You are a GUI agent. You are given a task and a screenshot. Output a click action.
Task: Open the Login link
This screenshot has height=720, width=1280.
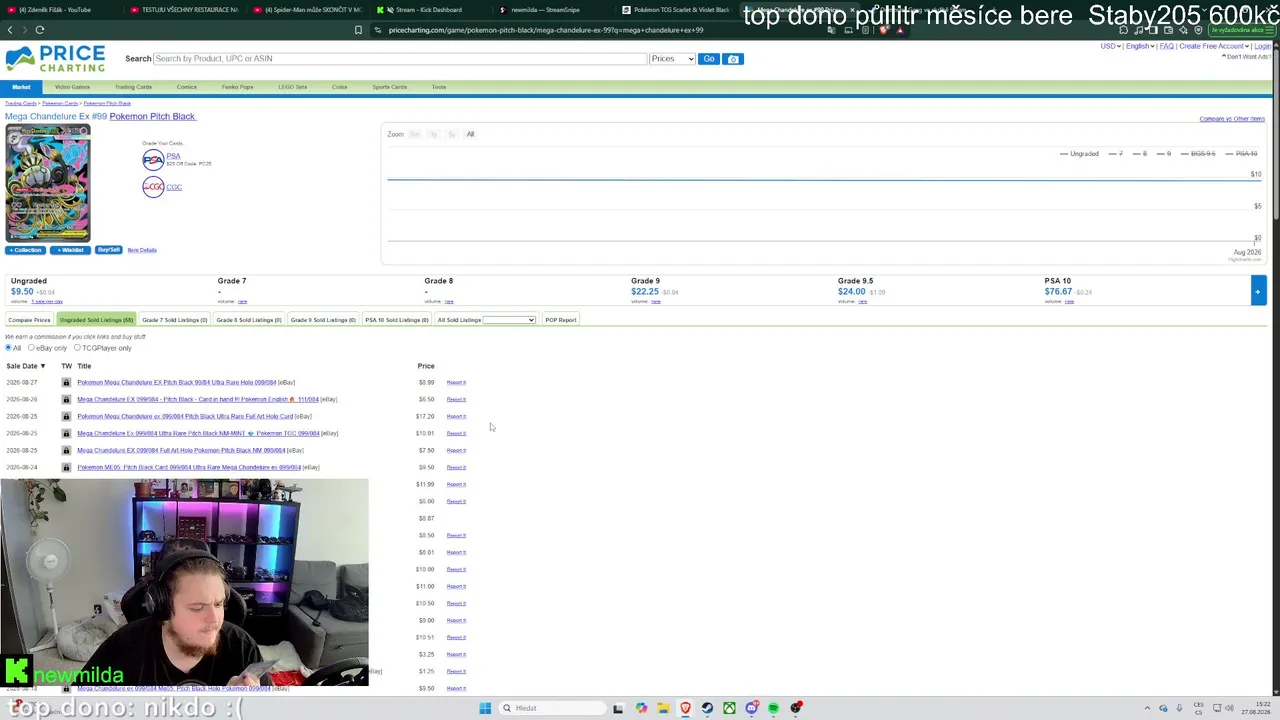pos(1263,46)
